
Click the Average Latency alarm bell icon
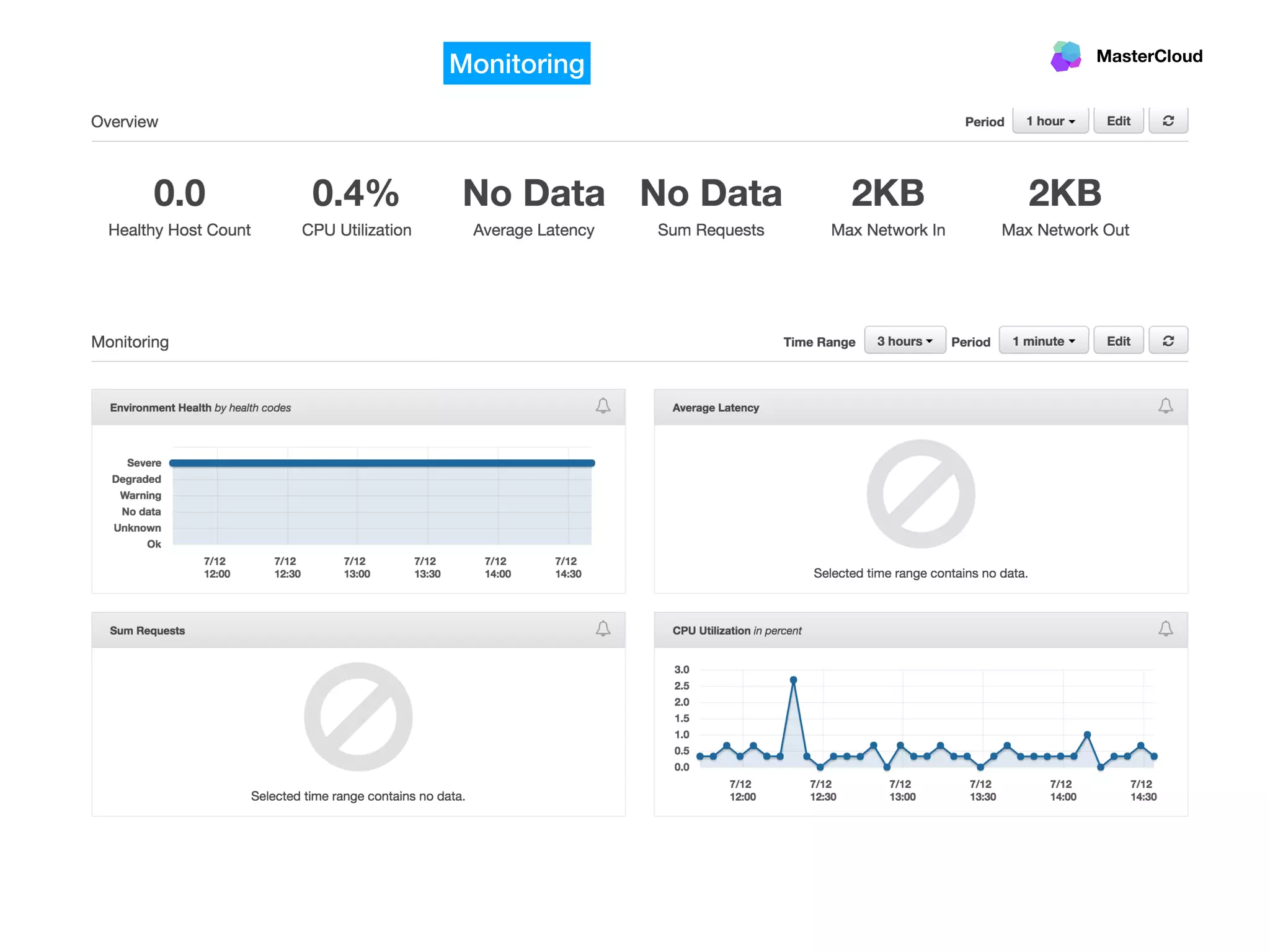point(1165,406)
